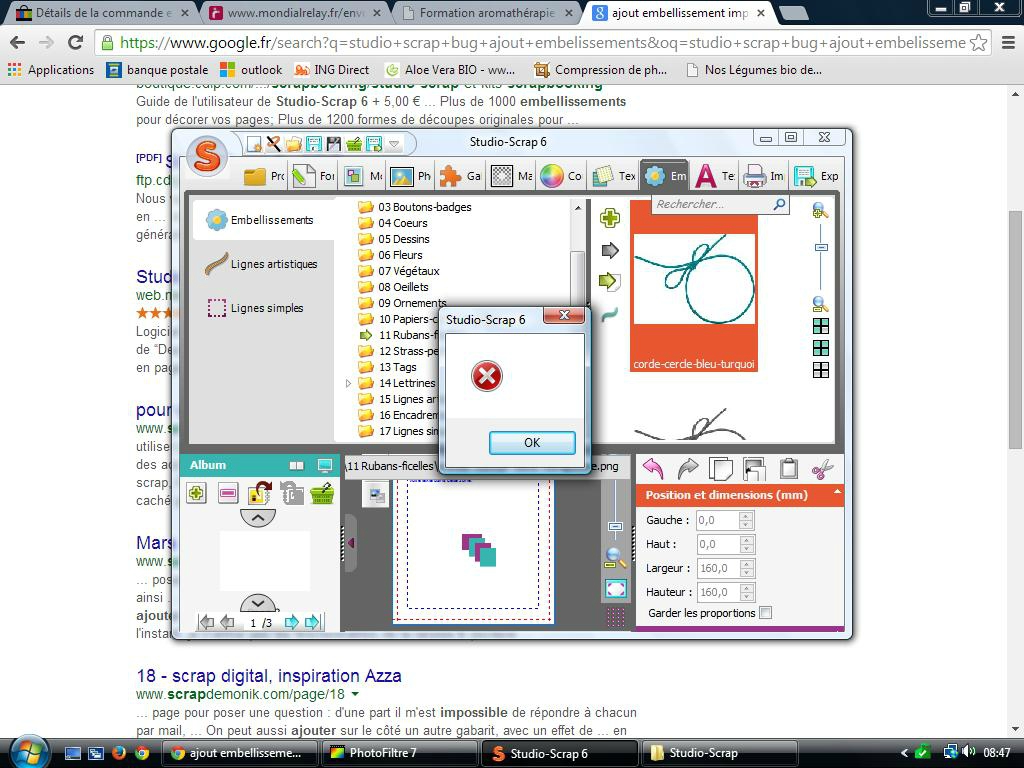The height and width of the screenshot is (768, 1024).
Task: Click the page zoom slider handle
Action: pos(615,526)
